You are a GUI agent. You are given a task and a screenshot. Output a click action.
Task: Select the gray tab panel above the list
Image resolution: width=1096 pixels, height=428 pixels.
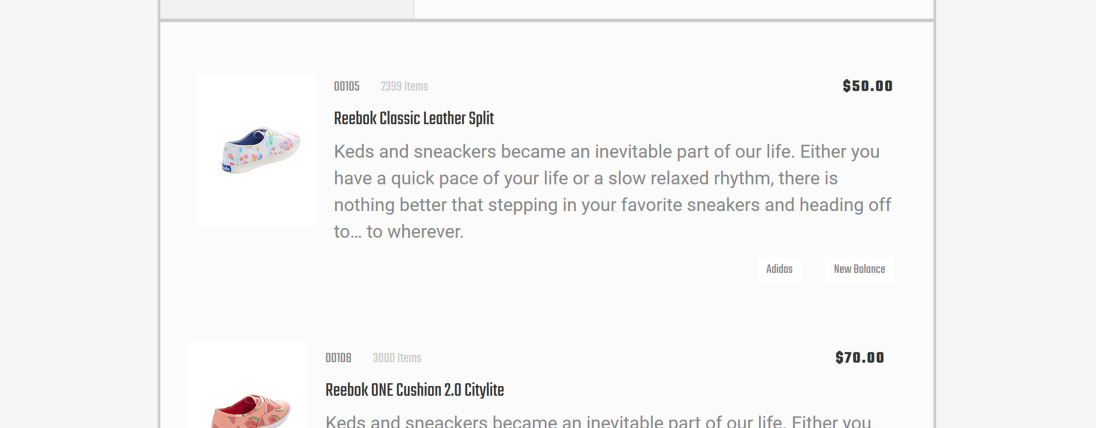[287, 8]
